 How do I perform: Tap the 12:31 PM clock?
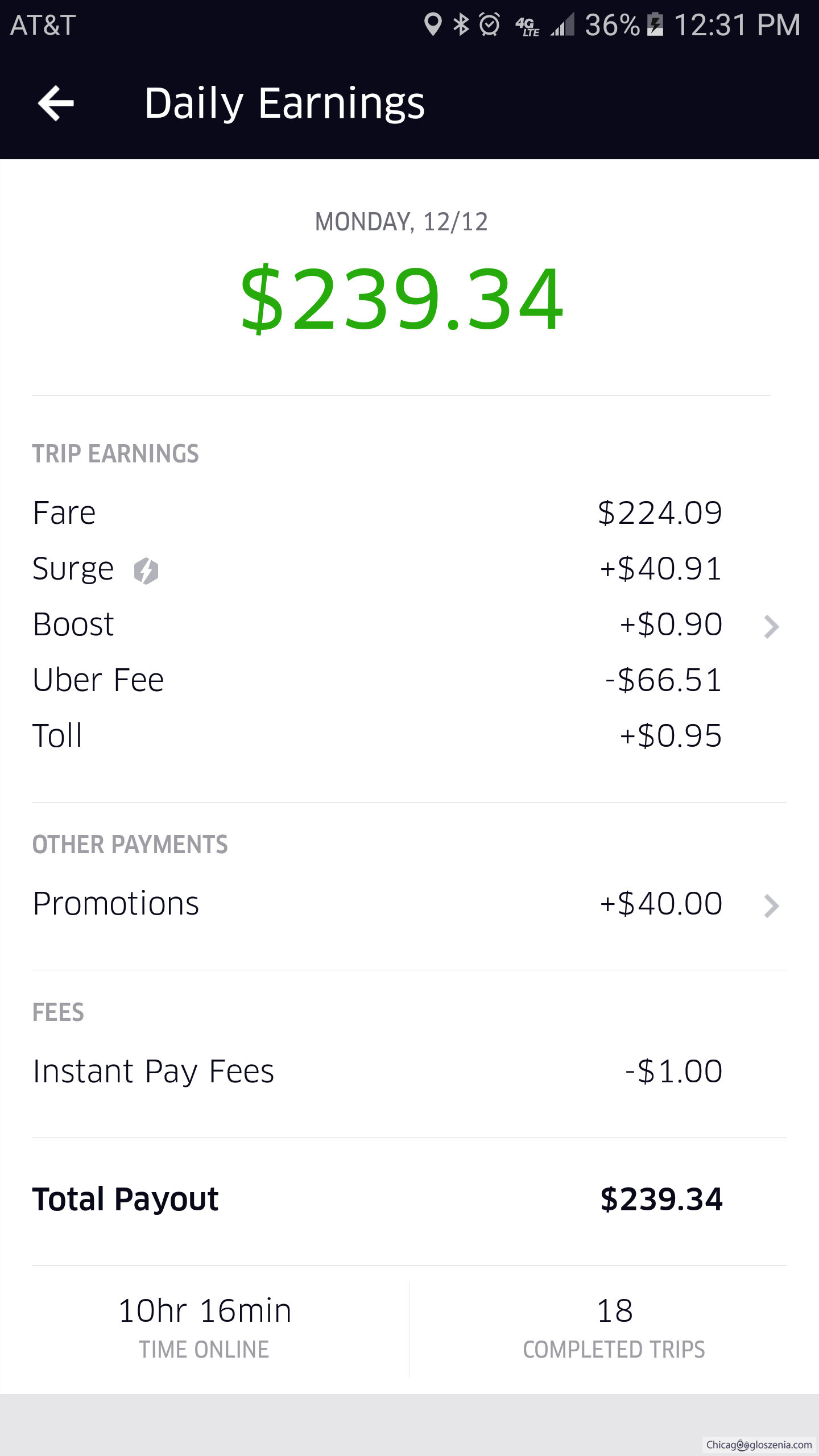coord(737,24)
